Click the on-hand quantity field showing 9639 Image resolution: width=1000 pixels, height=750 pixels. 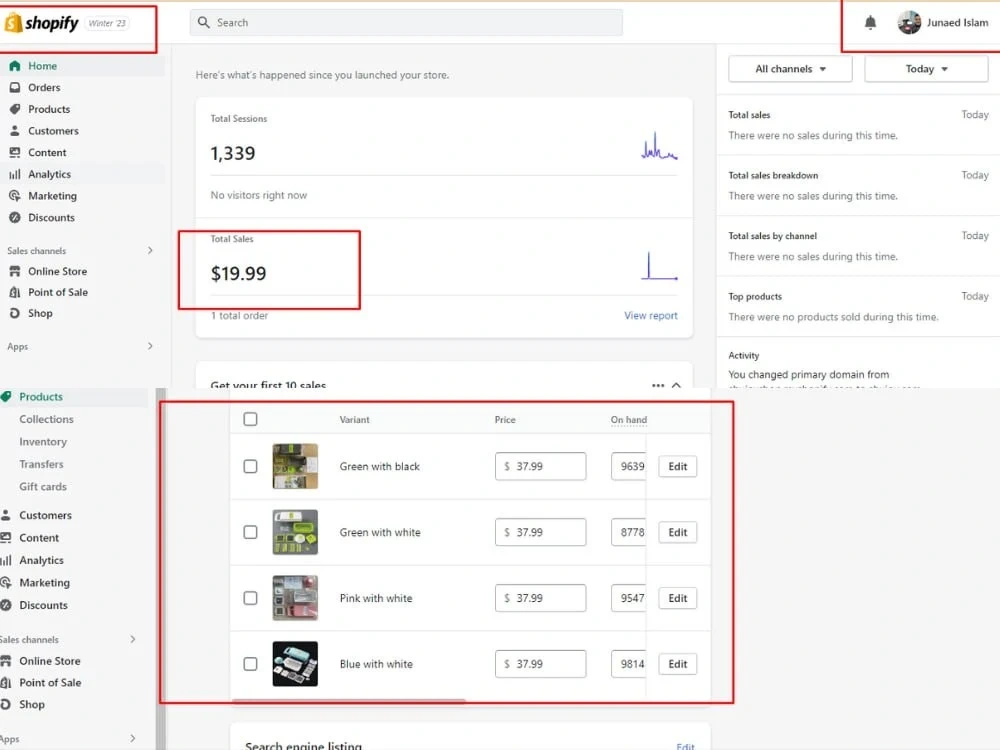tap(629, 466)
